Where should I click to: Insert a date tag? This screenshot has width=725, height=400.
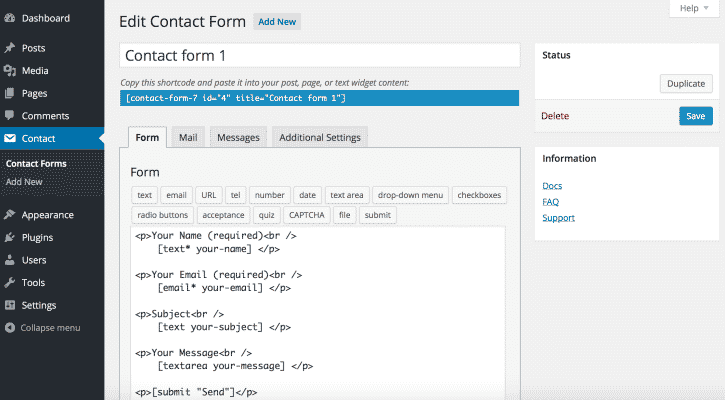pyautogui.click(x=307, y=195)
